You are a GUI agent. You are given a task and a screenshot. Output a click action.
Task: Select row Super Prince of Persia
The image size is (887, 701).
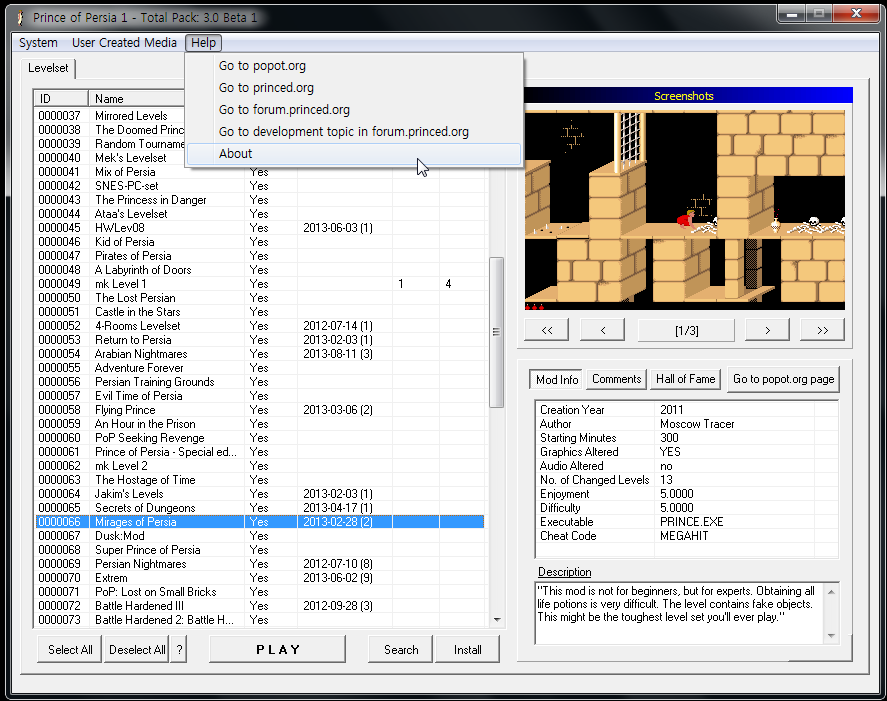[260, 550]
